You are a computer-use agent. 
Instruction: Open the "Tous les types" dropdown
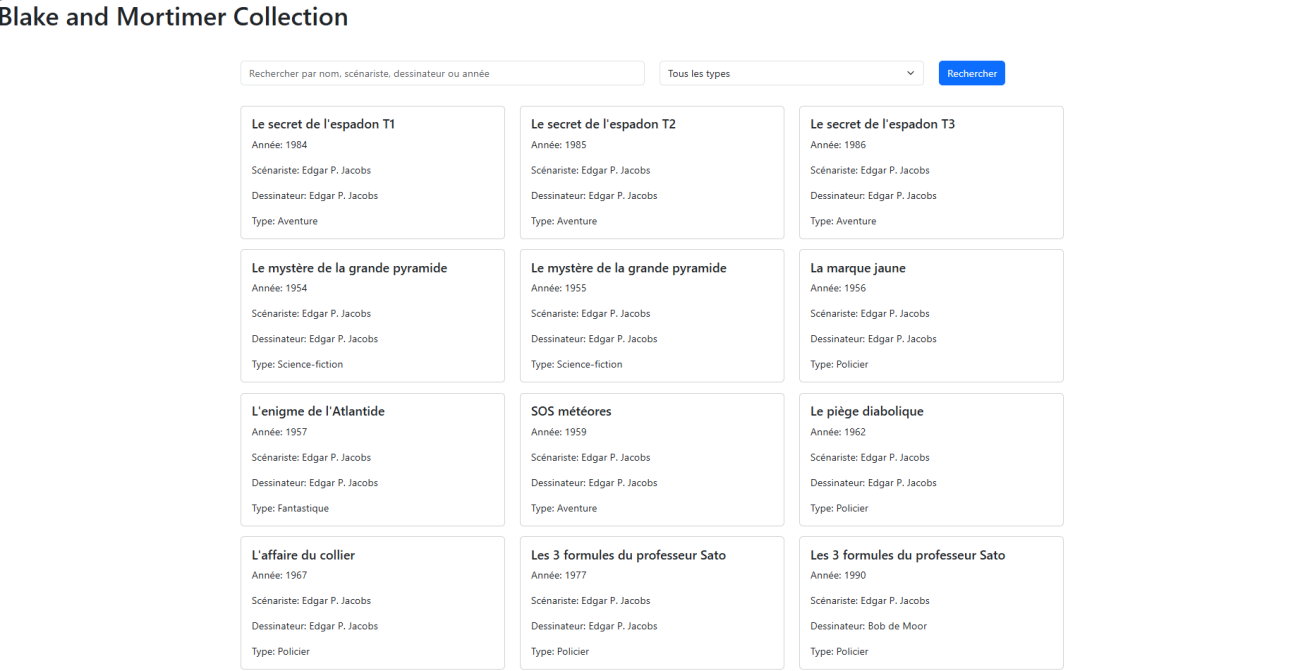[x=791, y=73]
